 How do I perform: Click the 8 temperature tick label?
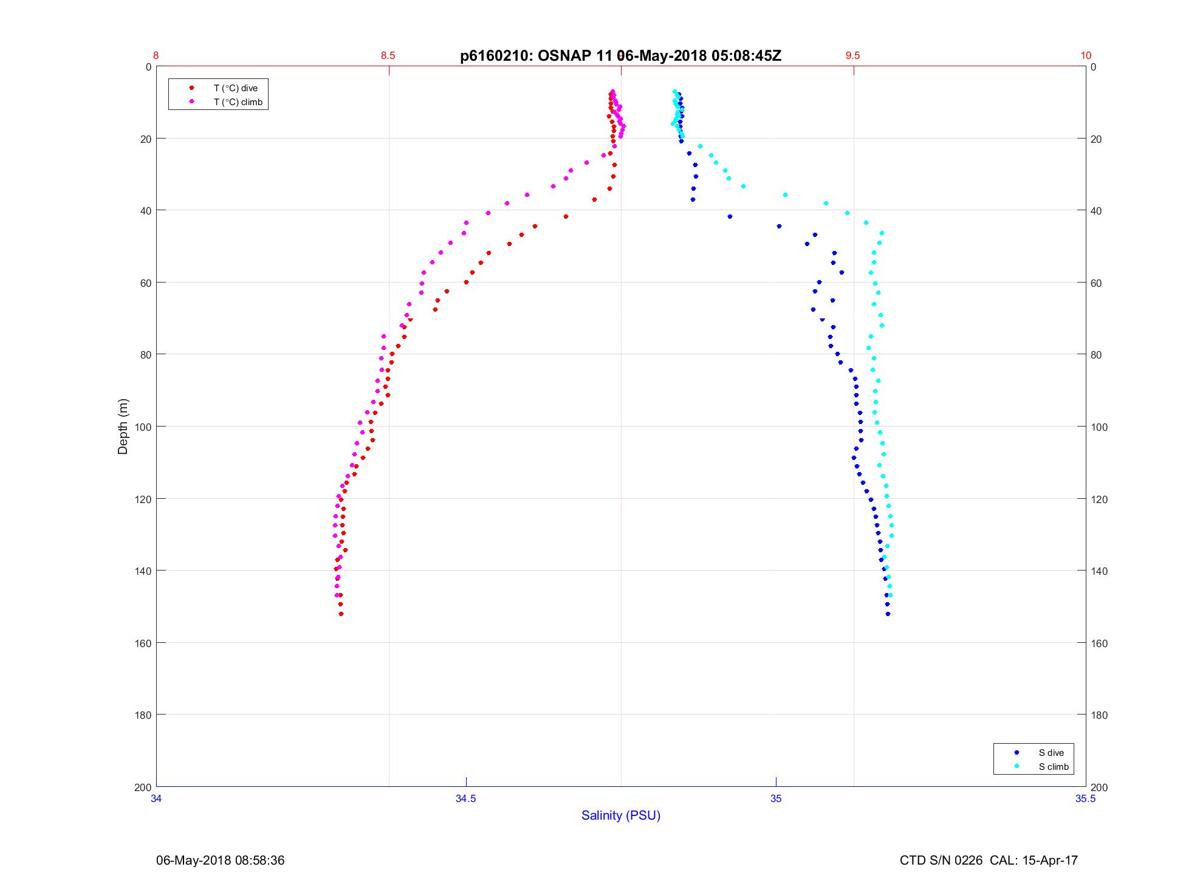157,56
